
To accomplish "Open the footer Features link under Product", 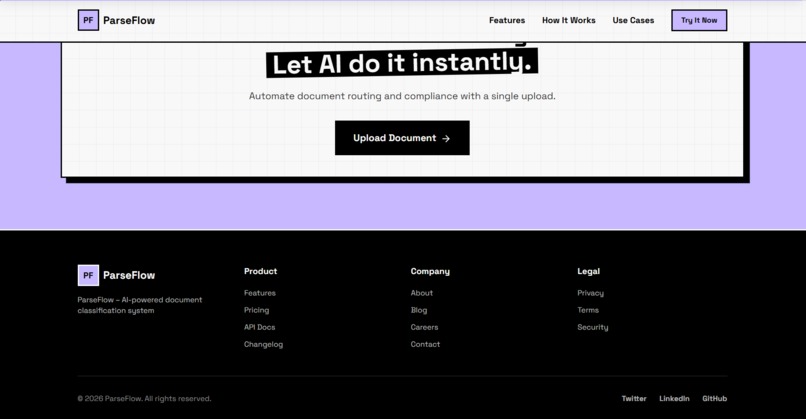I will pos(260,293).
